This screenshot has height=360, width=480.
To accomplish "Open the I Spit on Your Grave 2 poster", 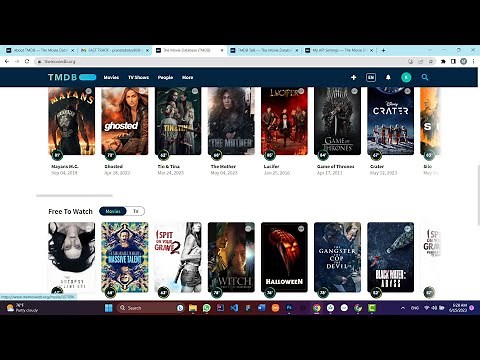I will pyautogui.click(x=178, y=257).
